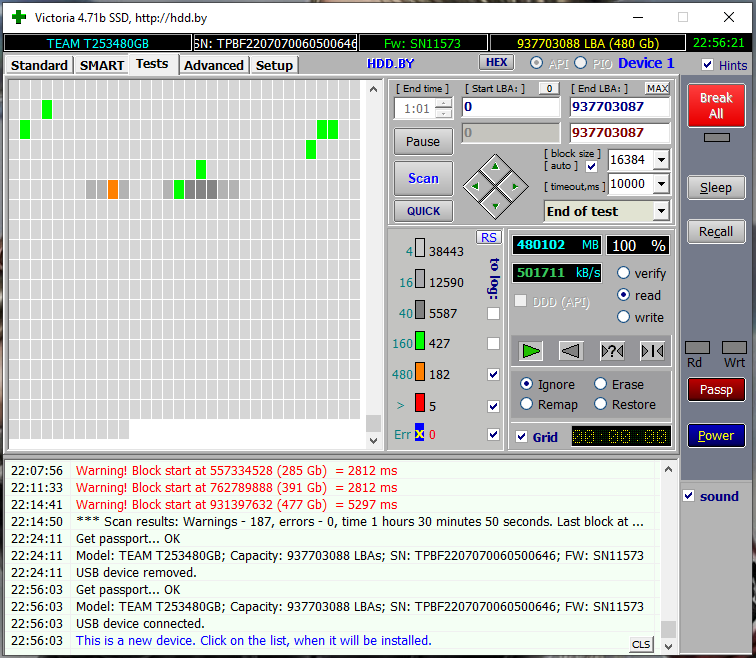Click the CLS clear log button
Viewport: 756px width, 658px height.
(x=641, y=644)
